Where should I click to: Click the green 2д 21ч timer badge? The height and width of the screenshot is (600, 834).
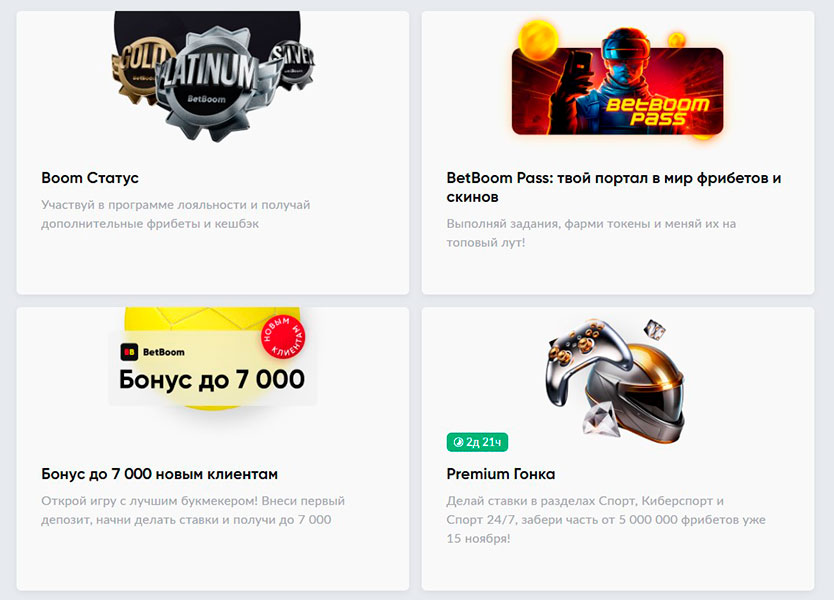coord(477,442)
